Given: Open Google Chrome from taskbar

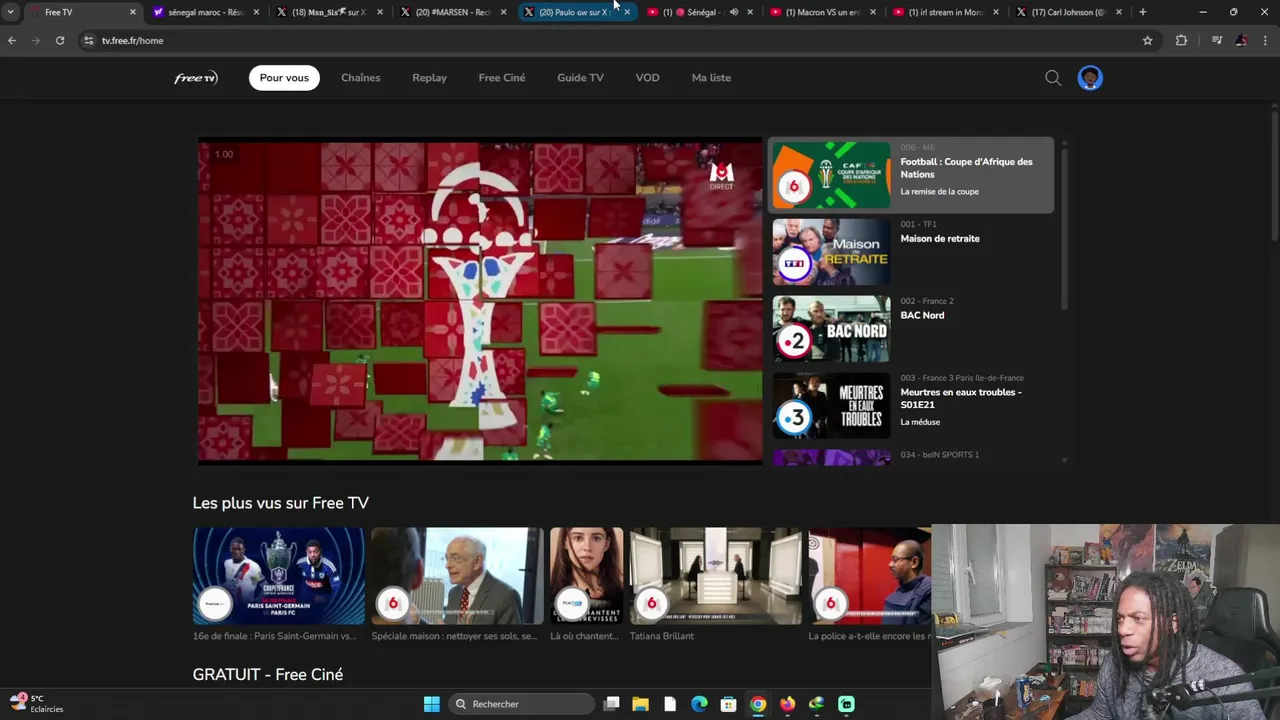Looking at the screenshot, I should click(x=758, y=704).
